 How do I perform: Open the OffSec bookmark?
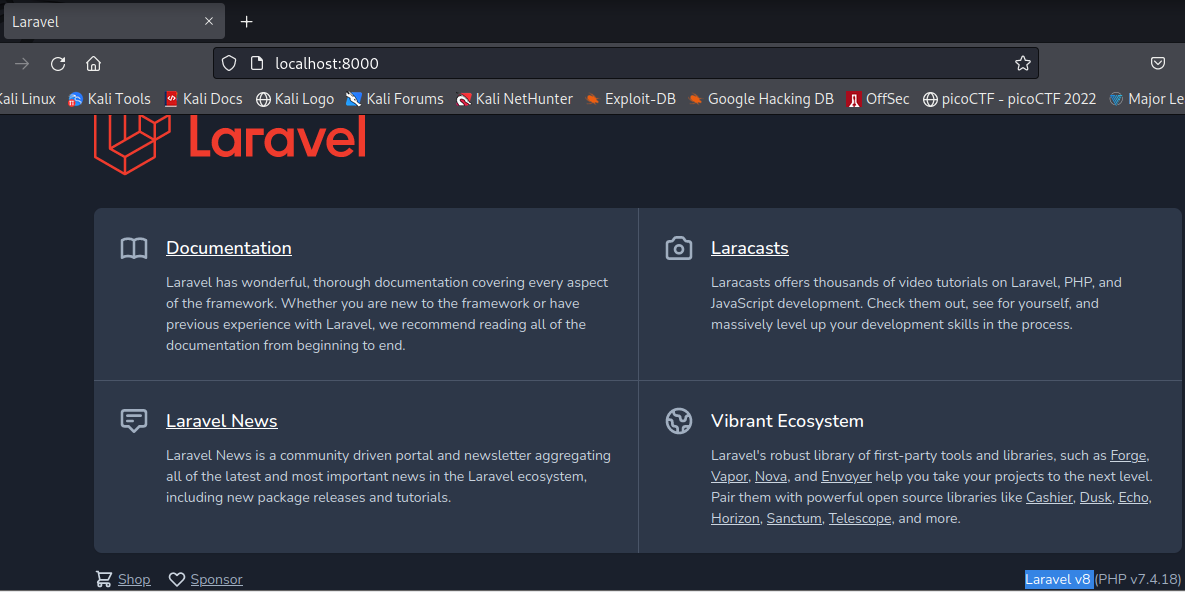(878, 98)
